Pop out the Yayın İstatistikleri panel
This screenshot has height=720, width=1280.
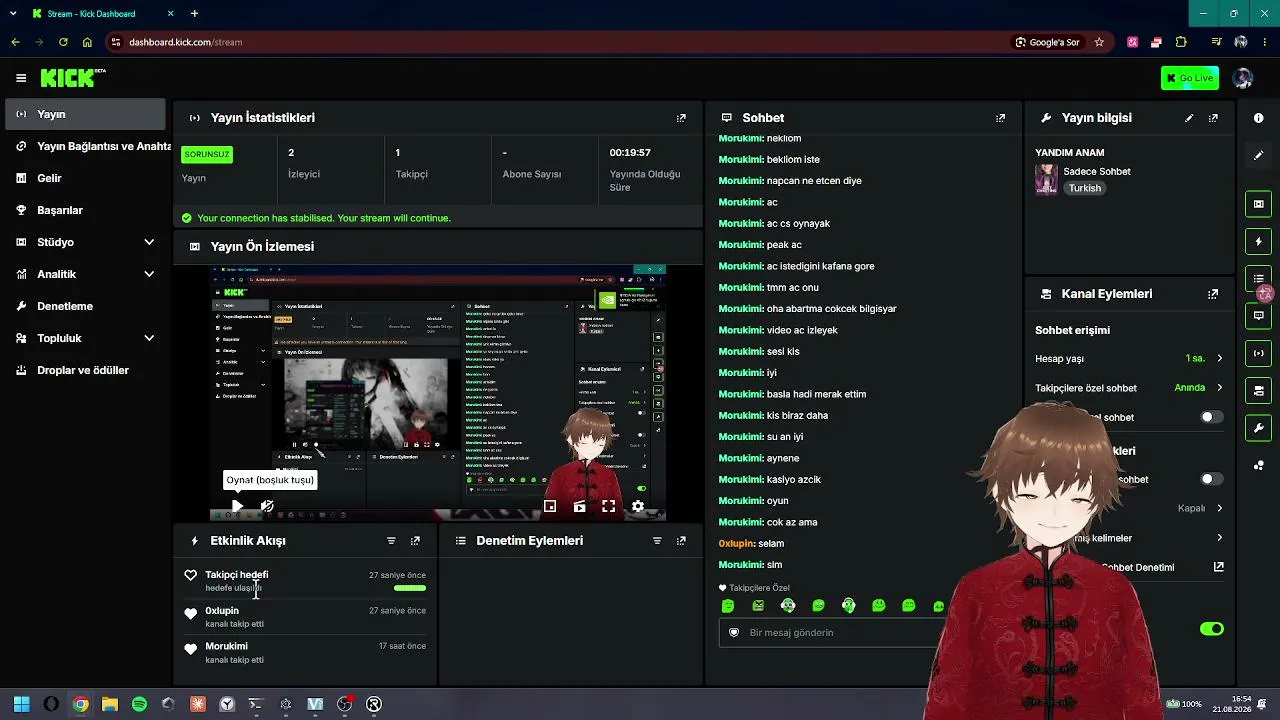tap(681, 118)
